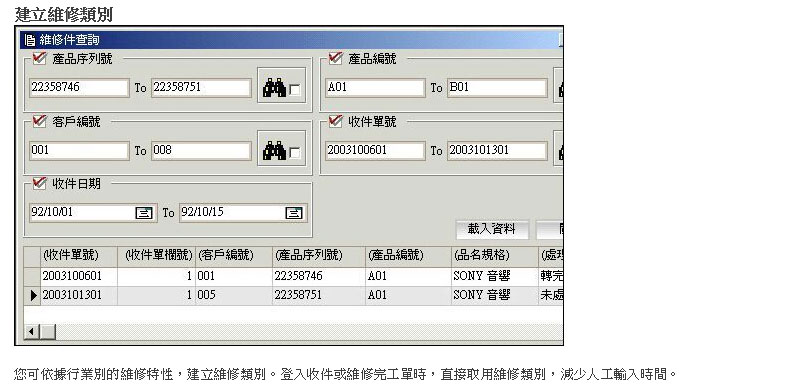Toggle the 產品編號 filter checkbox

335,59
